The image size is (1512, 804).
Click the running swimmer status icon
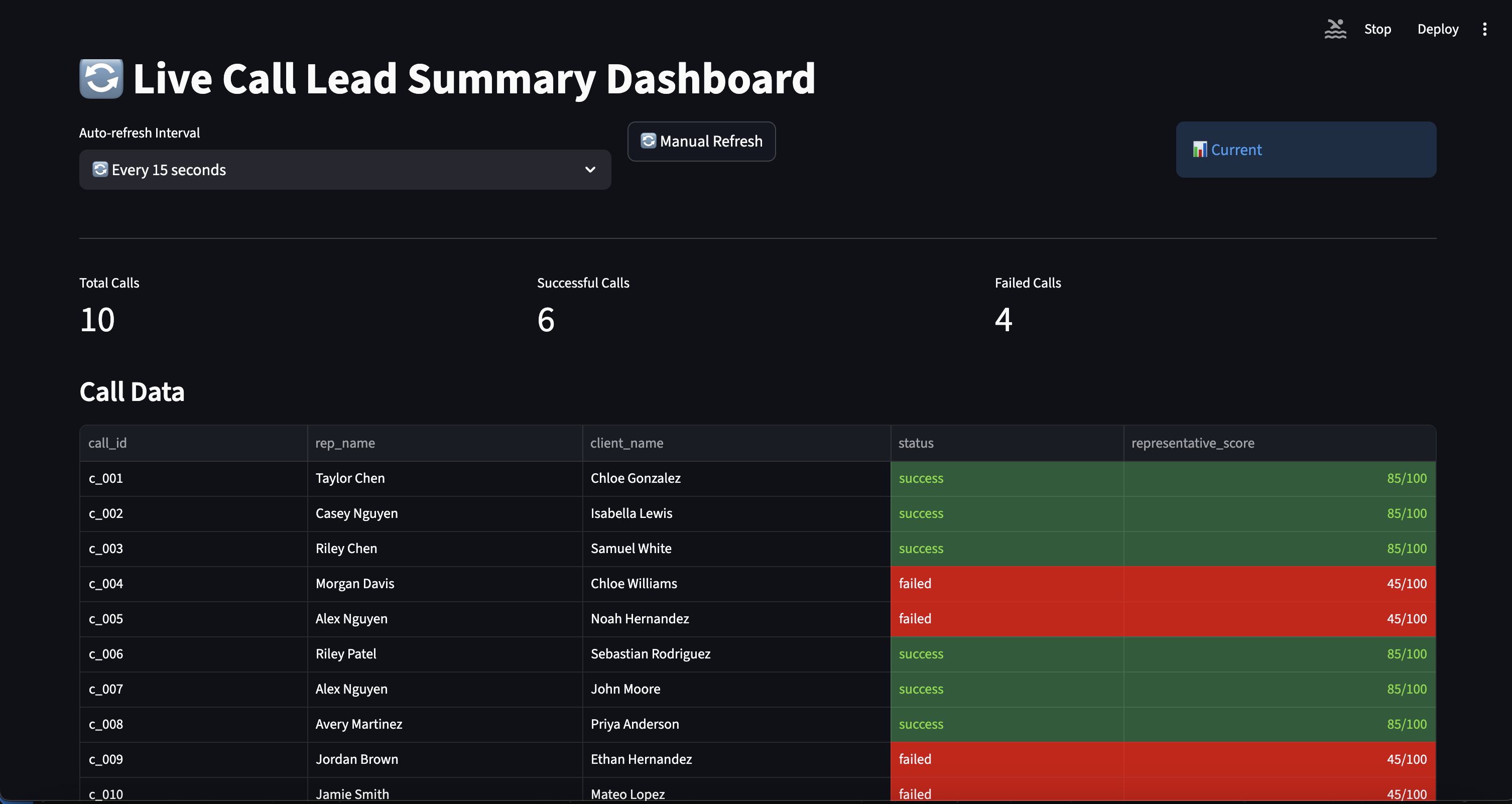pyautogui.click(x=1335, y=29)
